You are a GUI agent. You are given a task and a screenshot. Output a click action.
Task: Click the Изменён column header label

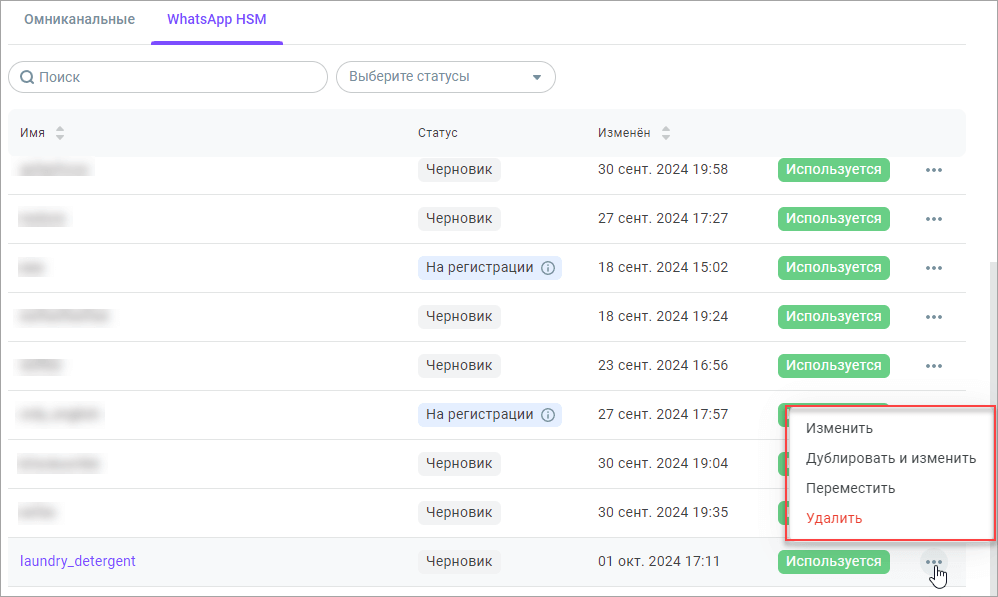[624, 133]
